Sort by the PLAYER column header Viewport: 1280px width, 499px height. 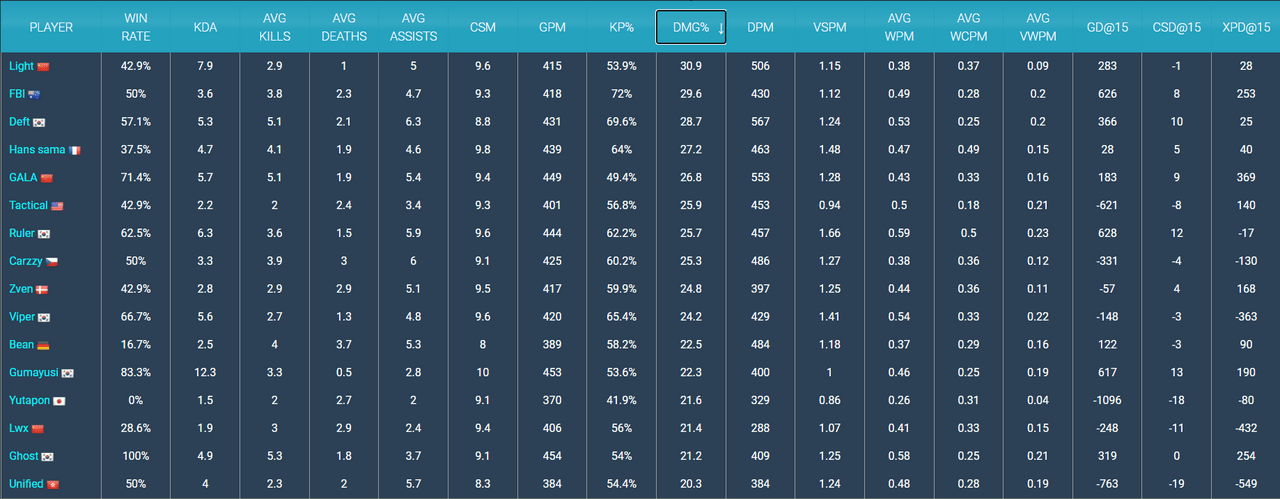[x=51, y=27]
